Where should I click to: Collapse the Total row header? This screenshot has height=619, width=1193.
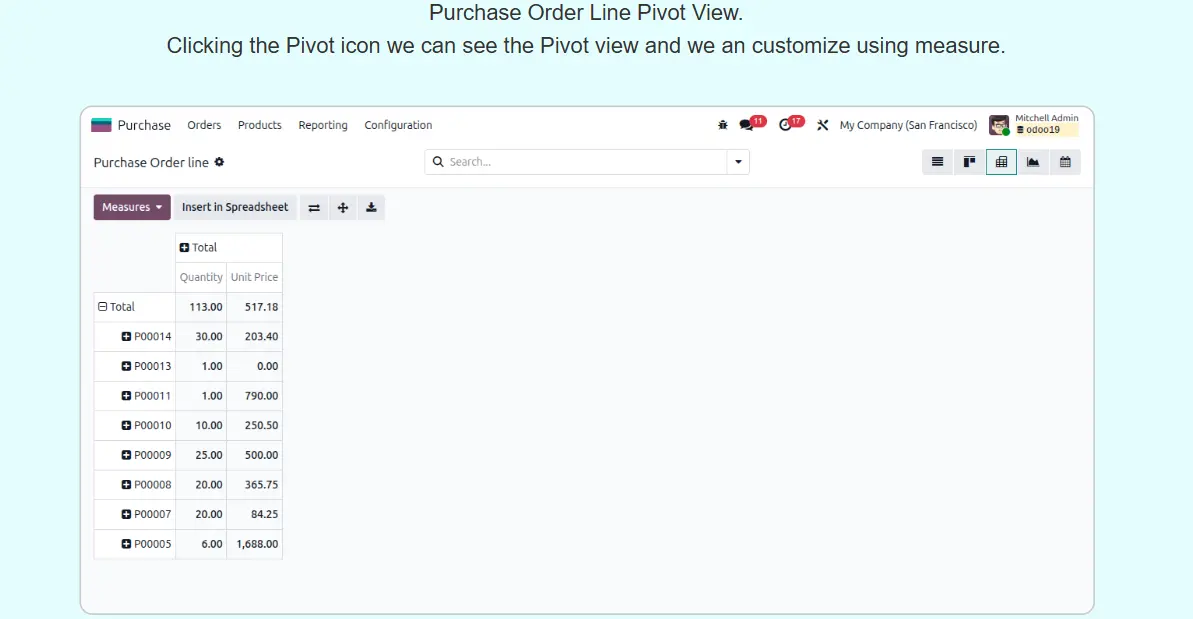pos(103,307)
